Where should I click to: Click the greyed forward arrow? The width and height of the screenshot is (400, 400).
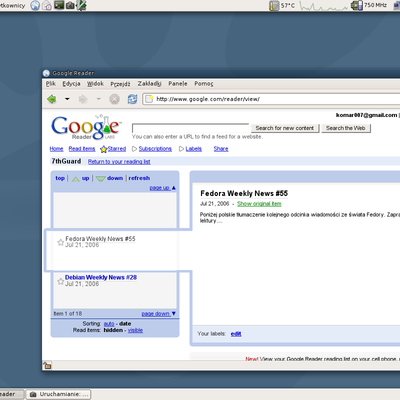point(83,99)
